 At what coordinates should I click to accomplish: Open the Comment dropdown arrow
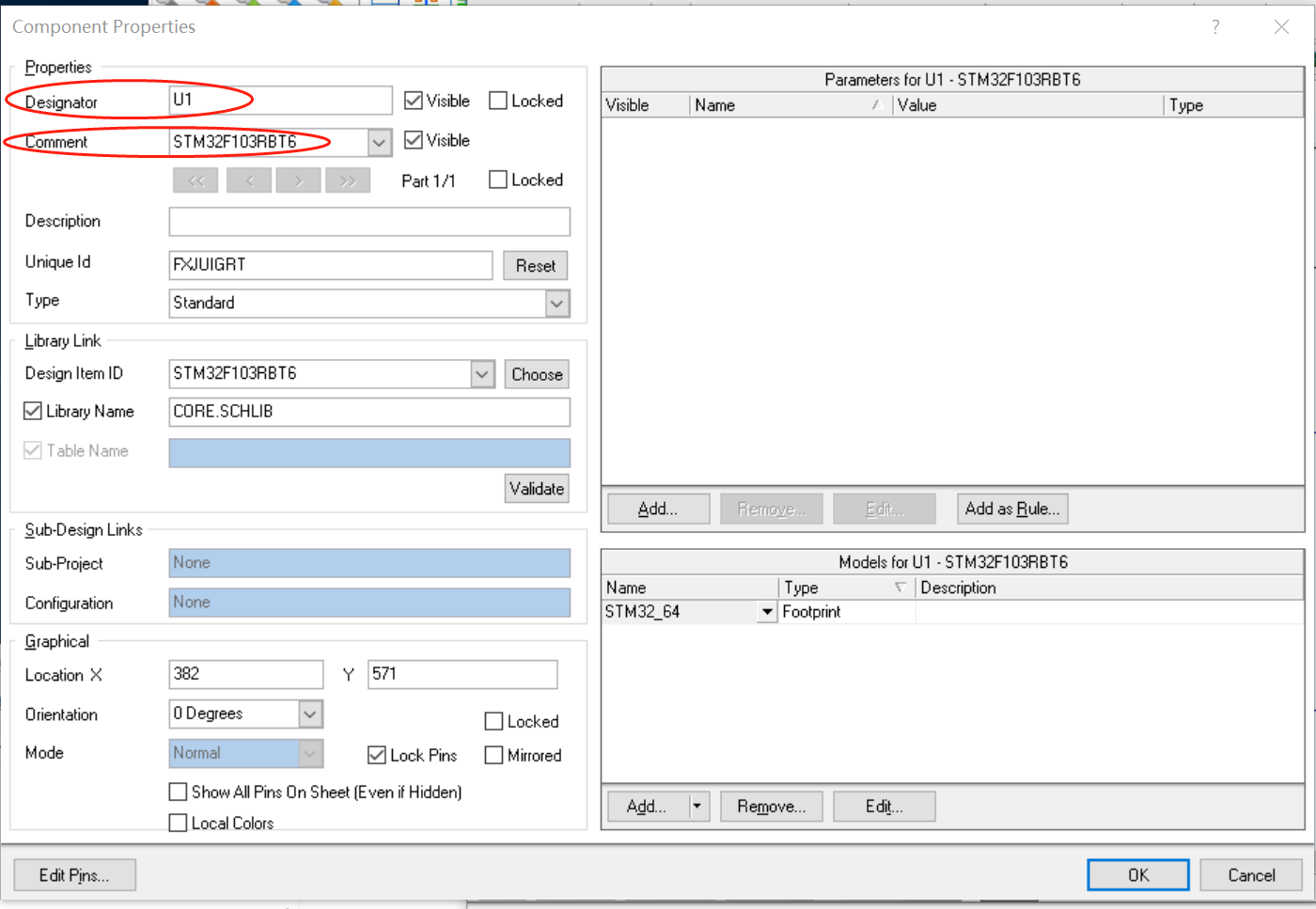(379, 142)
